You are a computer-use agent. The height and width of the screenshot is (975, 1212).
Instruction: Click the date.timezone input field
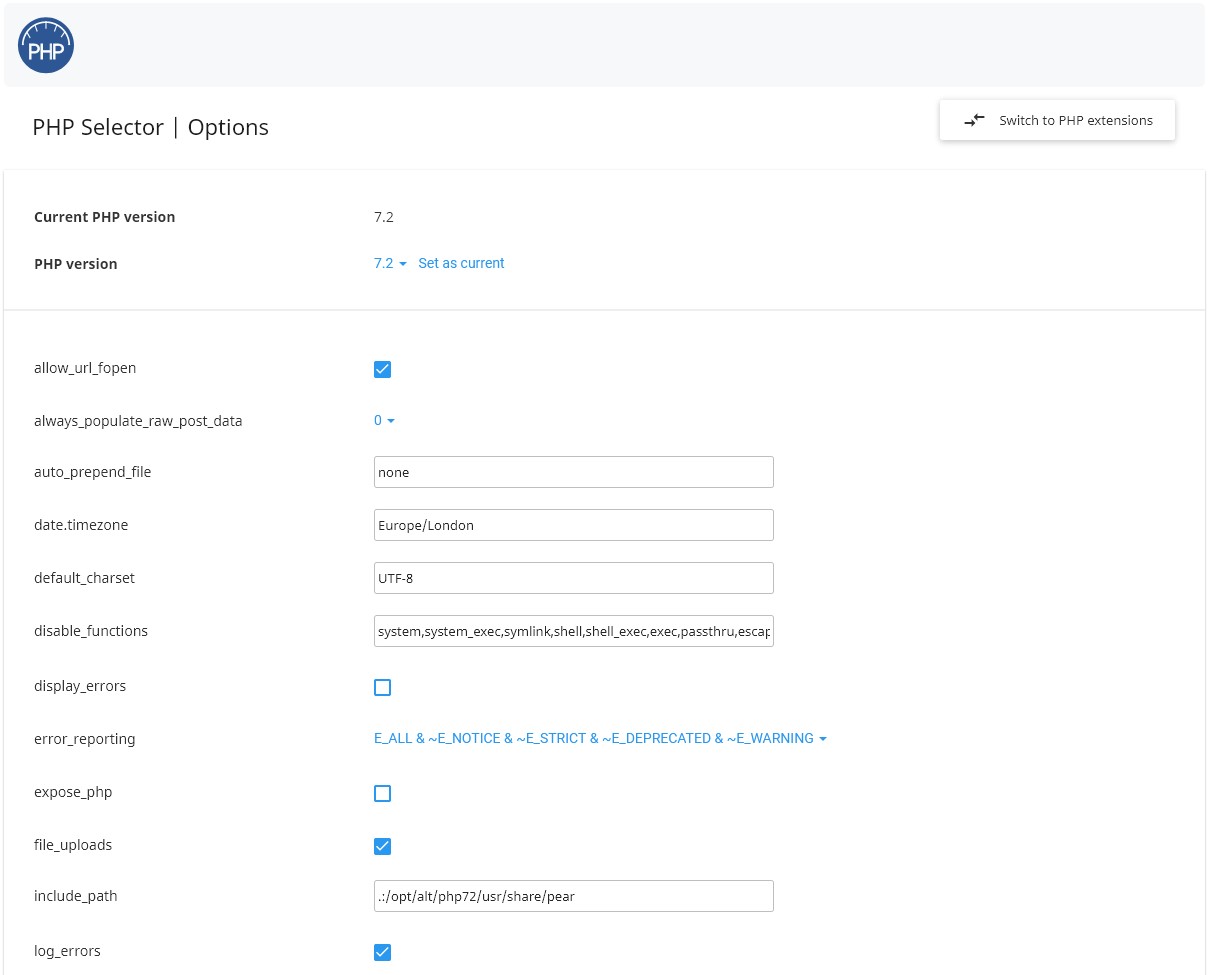(574, 525)
